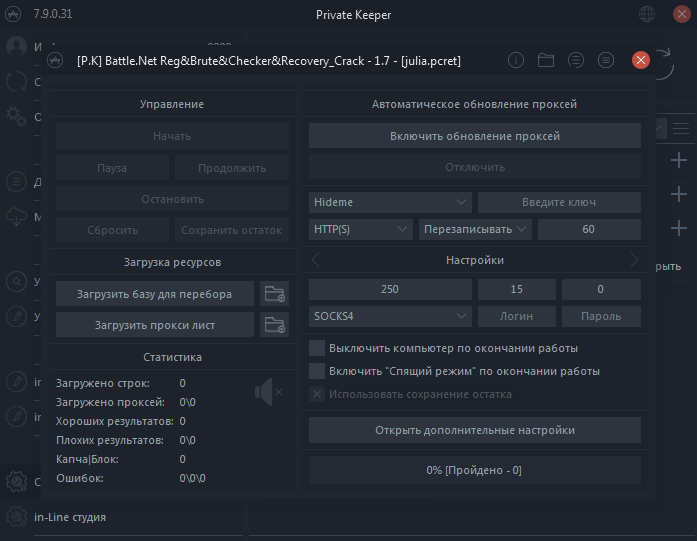Screen dimensions: 697x541
Task: Expand the Hideme proxy source dropdown
Action: [390, 202]
